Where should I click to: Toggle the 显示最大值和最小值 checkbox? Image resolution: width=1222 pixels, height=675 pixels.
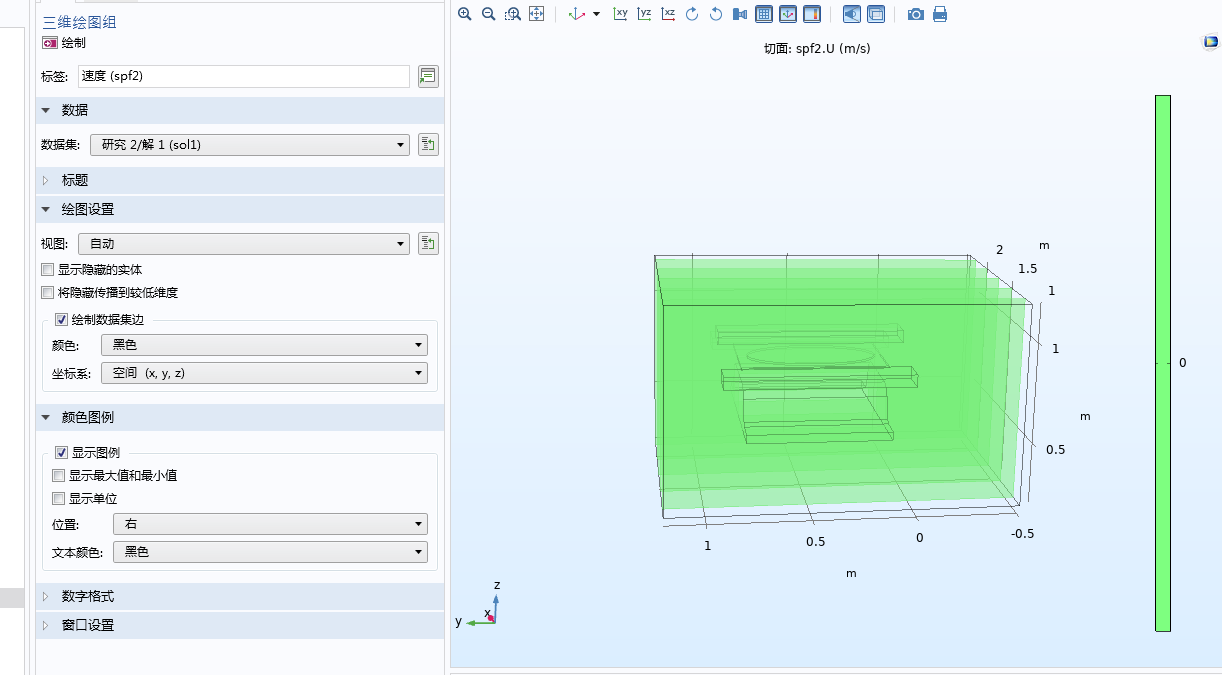pyautogui.click(x=59, y=476)
